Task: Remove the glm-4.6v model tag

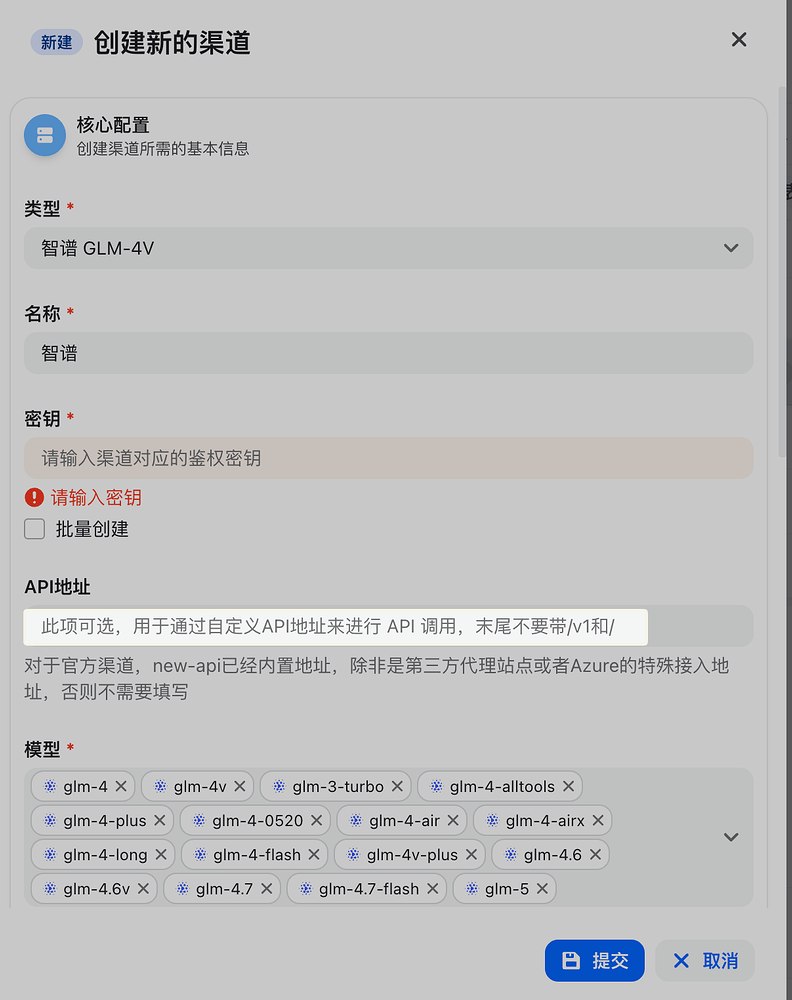Action: 143,888
